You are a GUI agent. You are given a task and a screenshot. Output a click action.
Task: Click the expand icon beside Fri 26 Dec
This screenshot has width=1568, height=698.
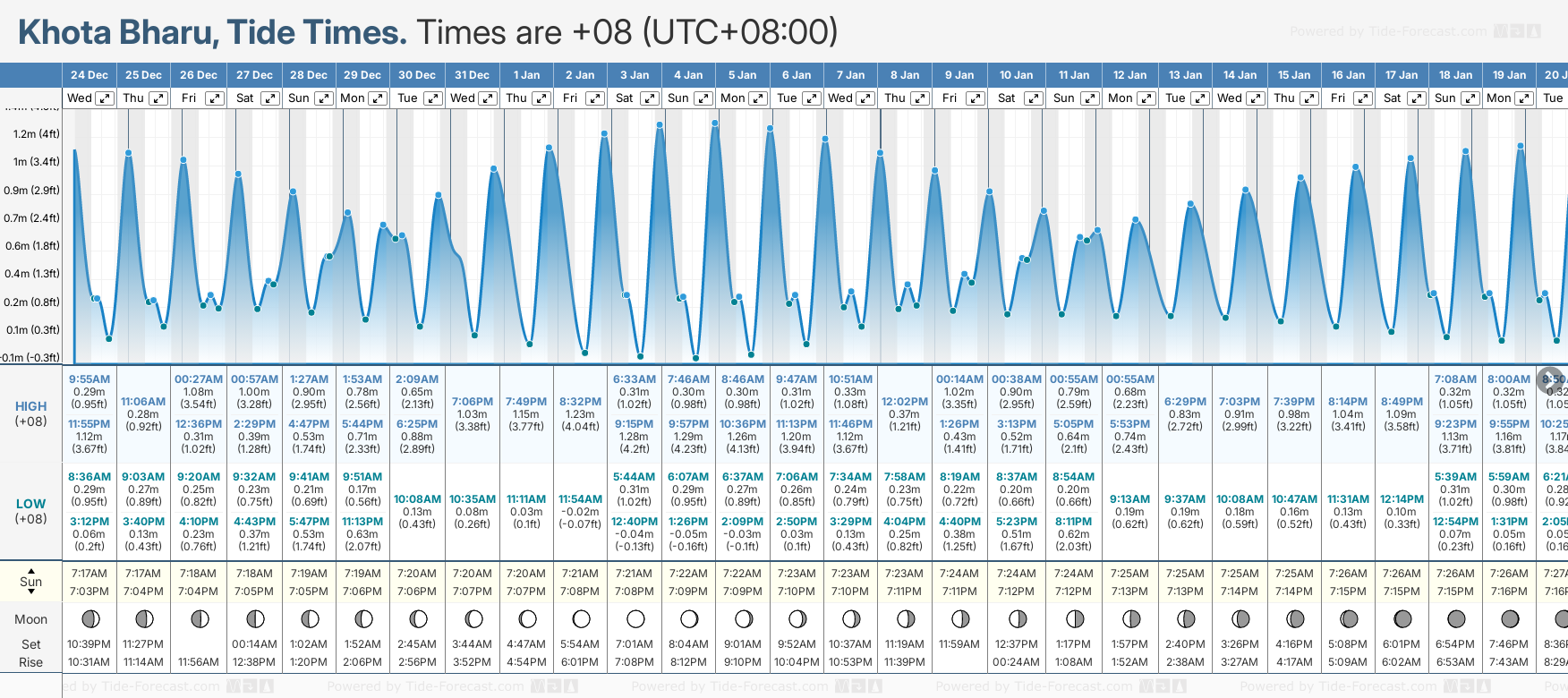214,98
